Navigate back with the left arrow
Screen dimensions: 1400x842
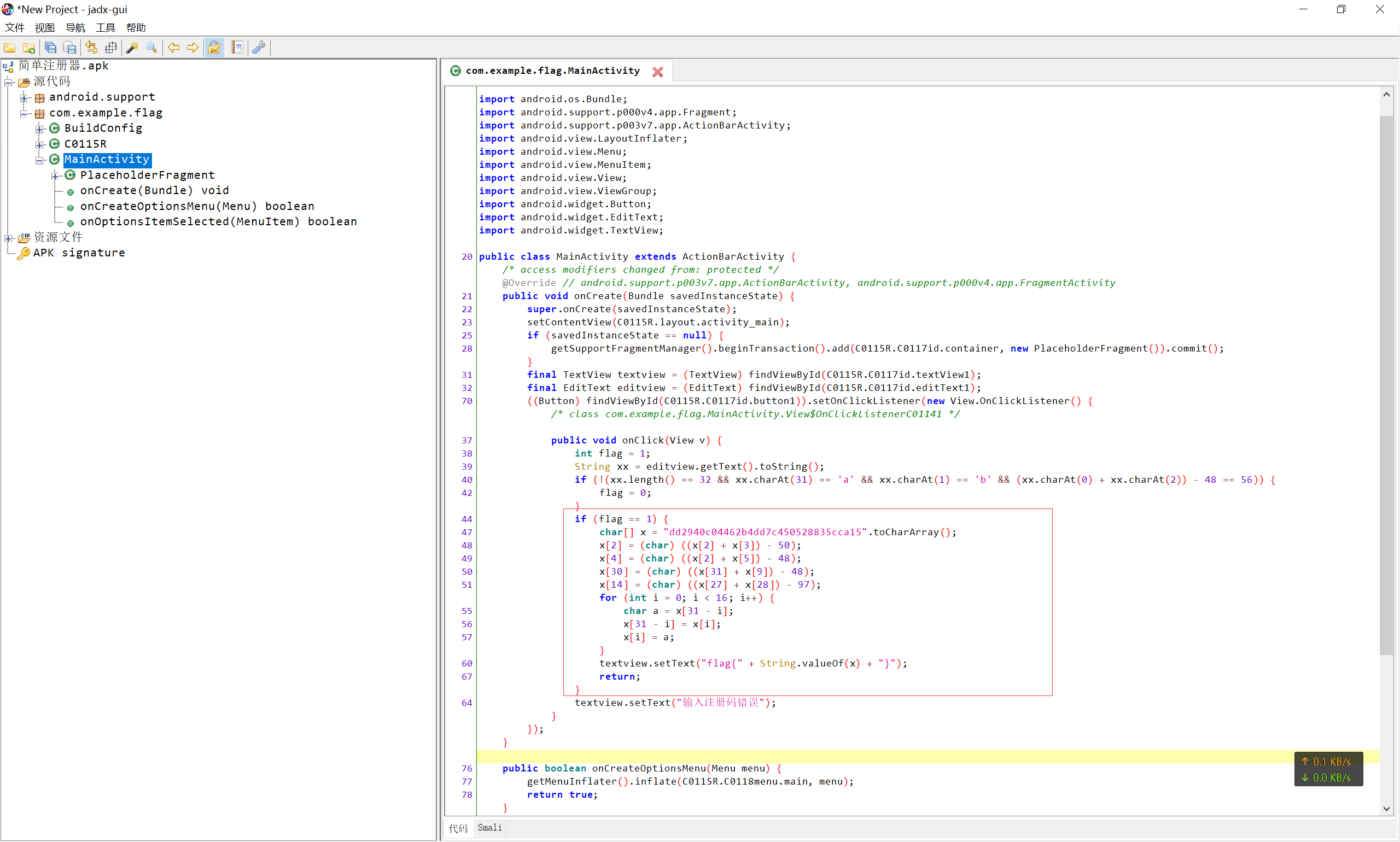click(174, 48)
